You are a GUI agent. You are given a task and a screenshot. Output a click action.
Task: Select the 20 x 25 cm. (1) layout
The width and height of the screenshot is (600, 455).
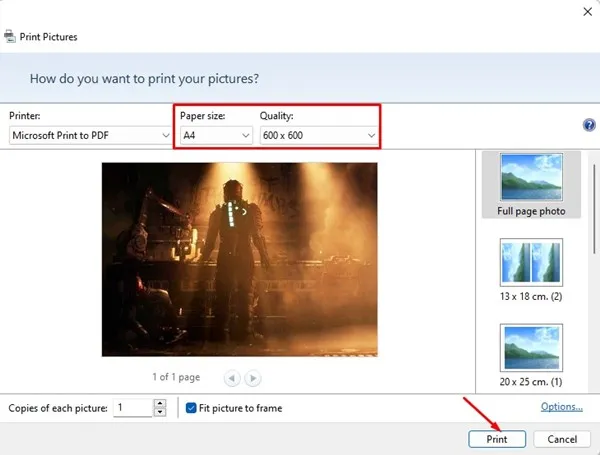531,355
